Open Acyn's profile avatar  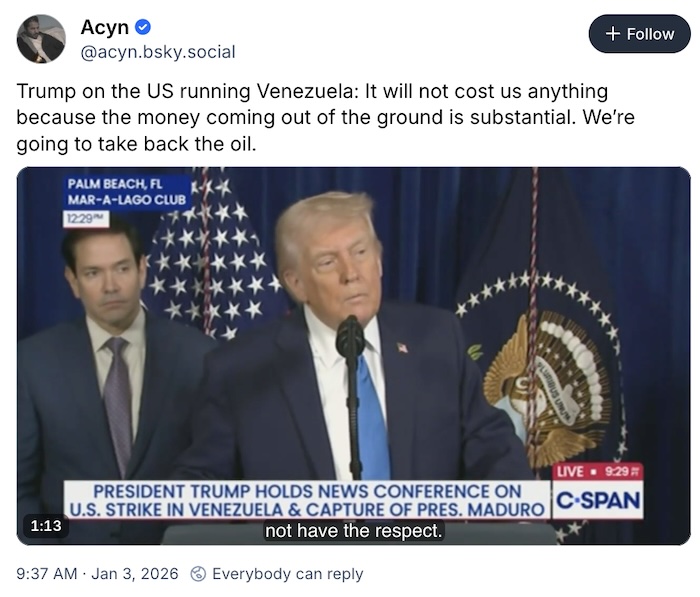pos(41,39)
